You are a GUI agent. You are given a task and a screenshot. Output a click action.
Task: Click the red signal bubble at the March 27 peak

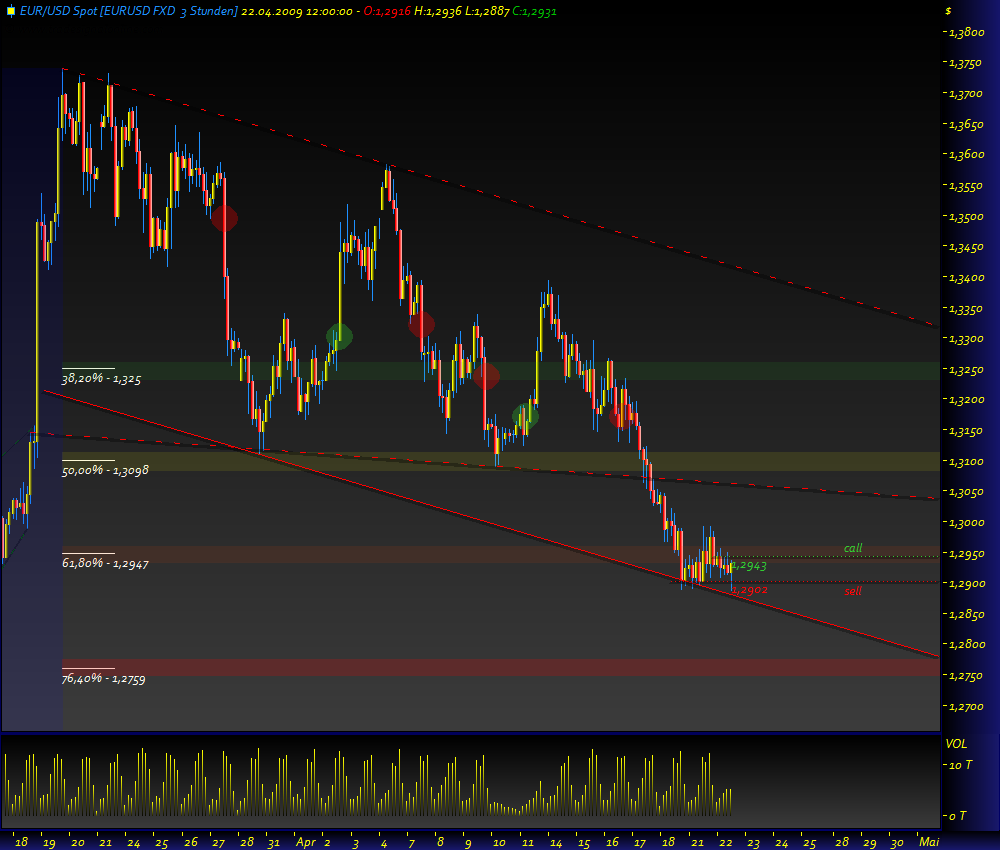coord(222,219)
